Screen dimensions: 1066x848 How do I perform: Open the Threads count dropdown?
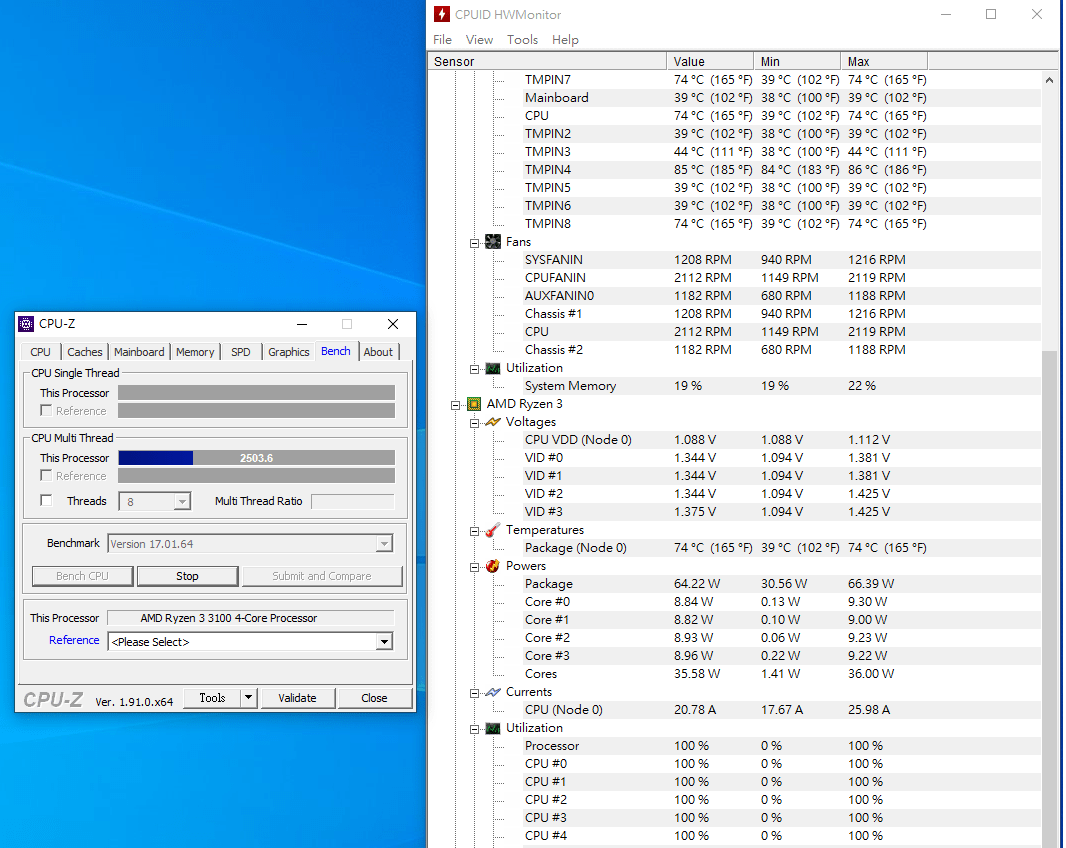coord(182,502)
